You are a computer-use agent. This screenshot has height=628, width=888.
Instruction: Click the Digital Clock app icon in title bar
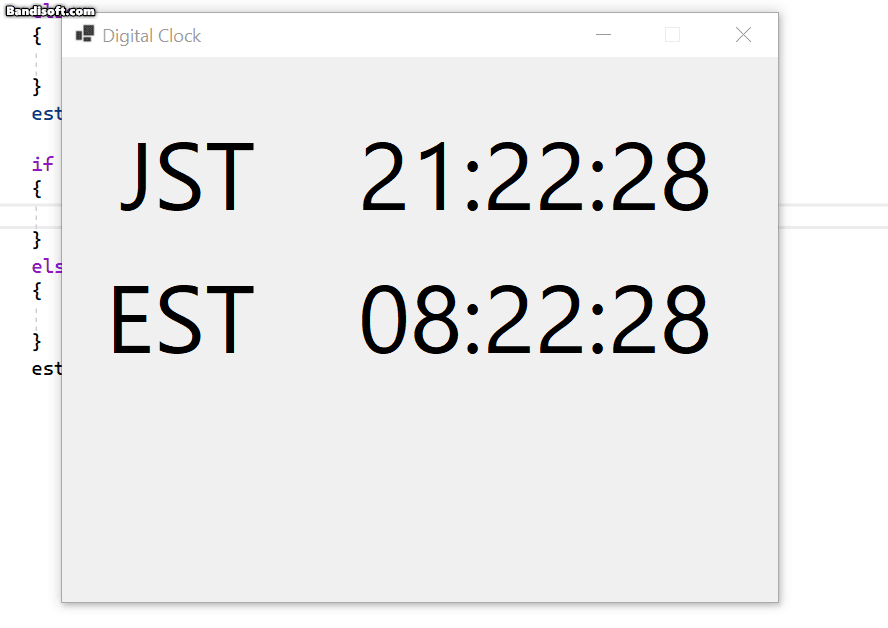coord(85,35)
